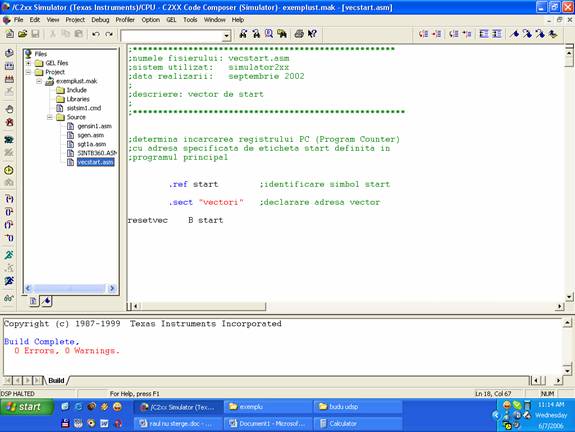
Task: Click the Compile File icon atop left toolbar
Action: [x=9, y=53]
